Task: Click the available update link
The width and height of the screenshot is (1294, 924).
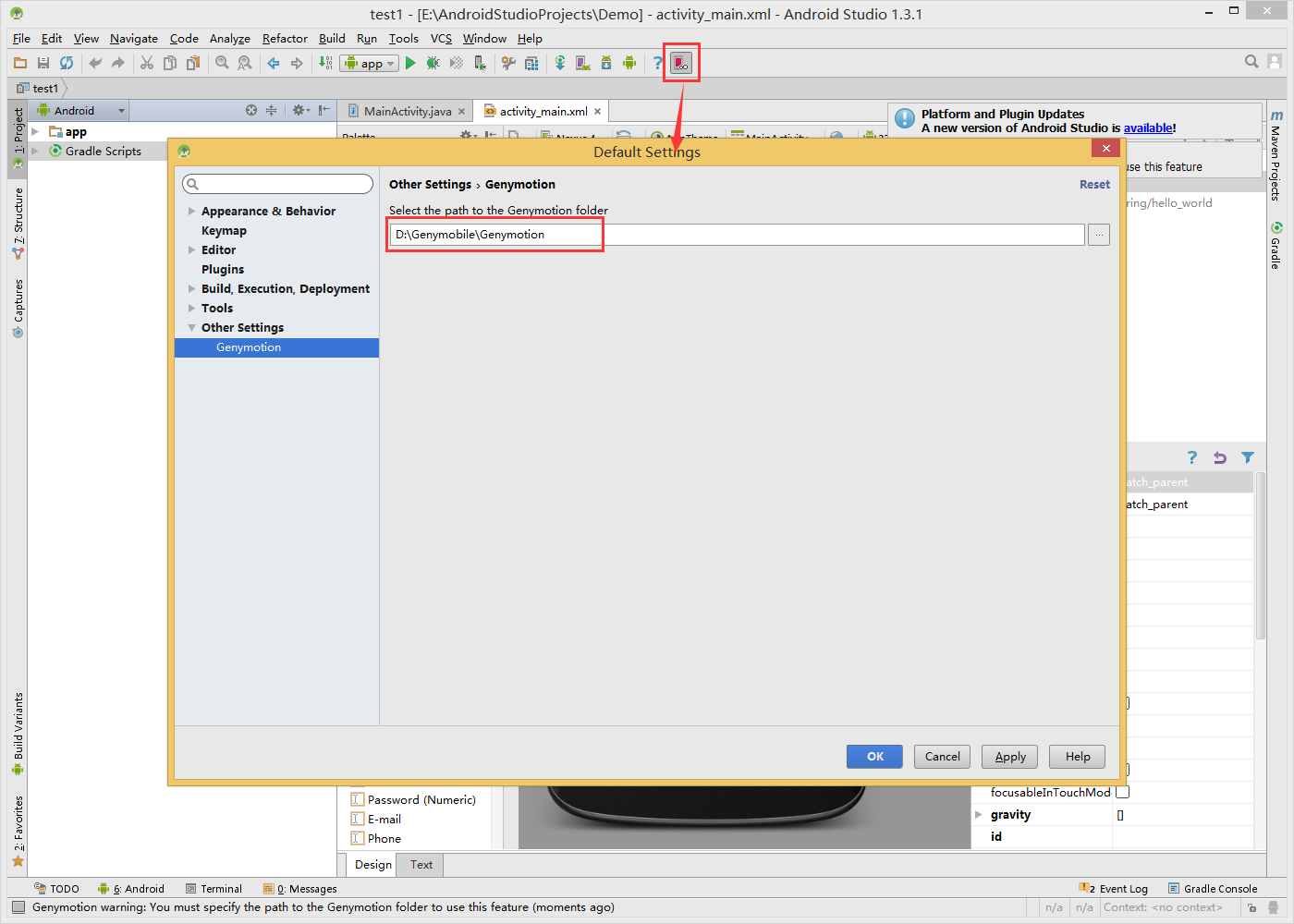Action: pos(1148,128)
